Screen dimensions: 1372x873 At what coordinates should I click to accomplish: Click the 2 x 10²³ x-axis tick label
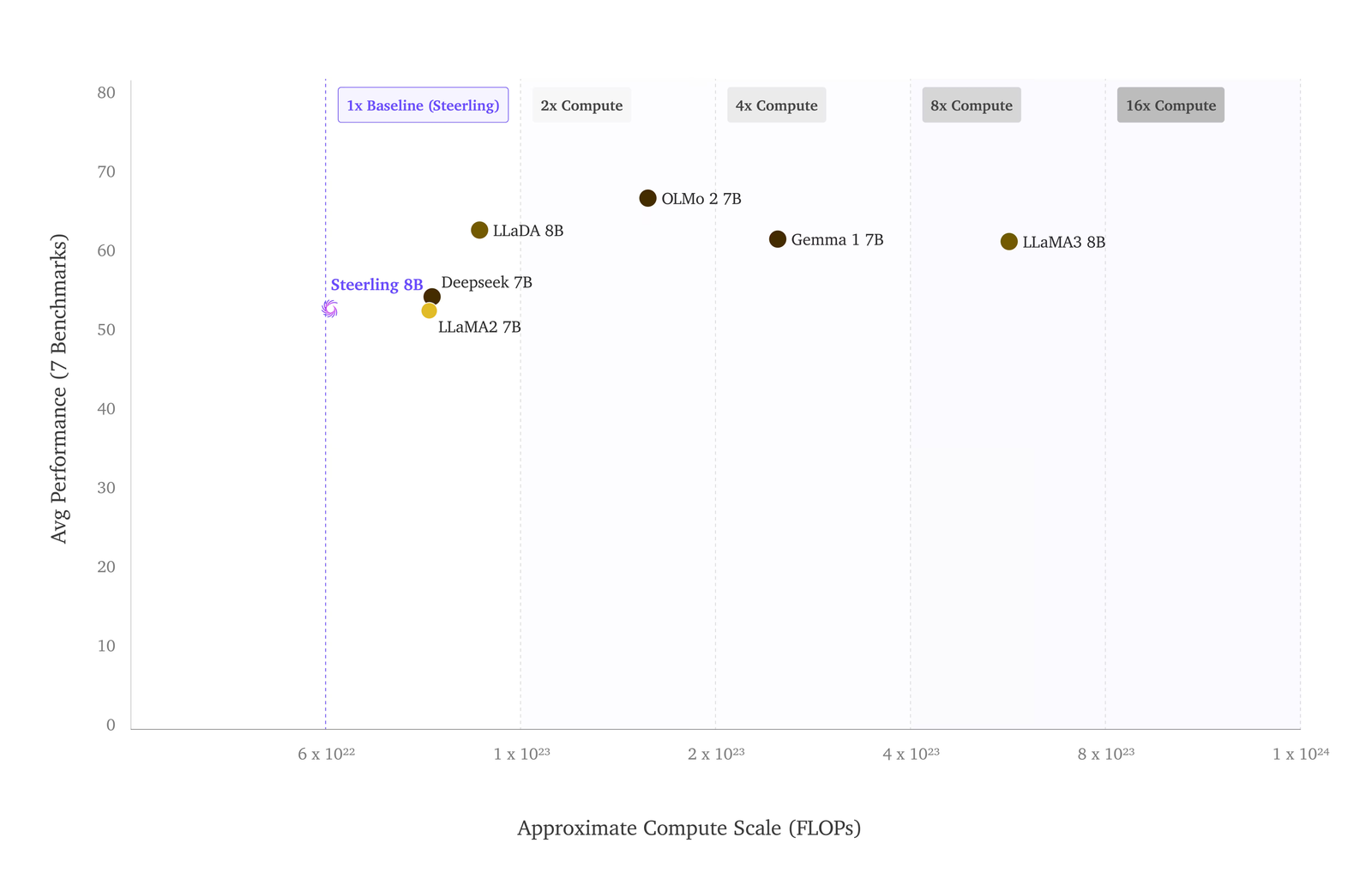click(x=716, y=754)
